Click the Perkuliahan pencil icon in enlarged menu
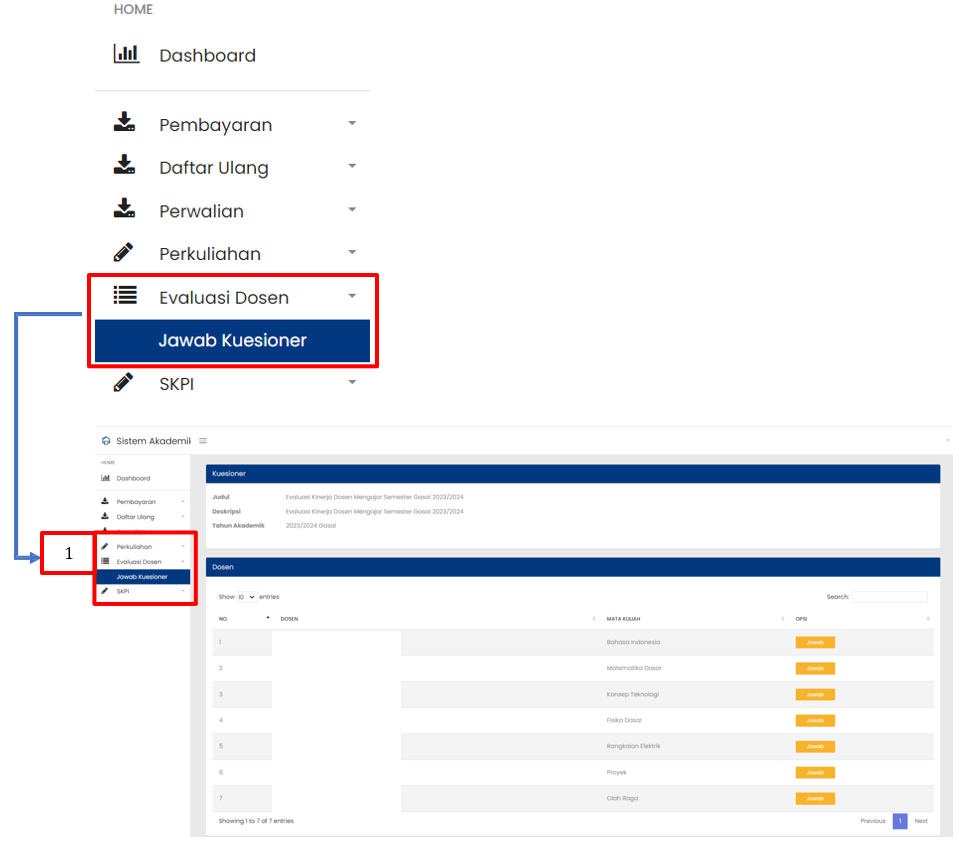The height and width of the screenshot is (845, 959). (123, 251)
